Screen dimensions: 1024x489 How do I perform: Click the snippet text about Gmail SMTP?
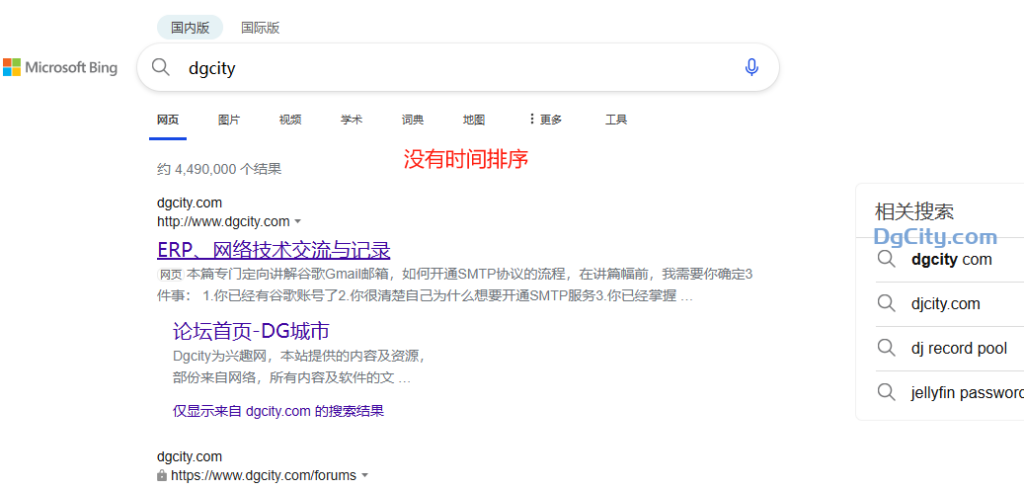click(x=455, y=285)
